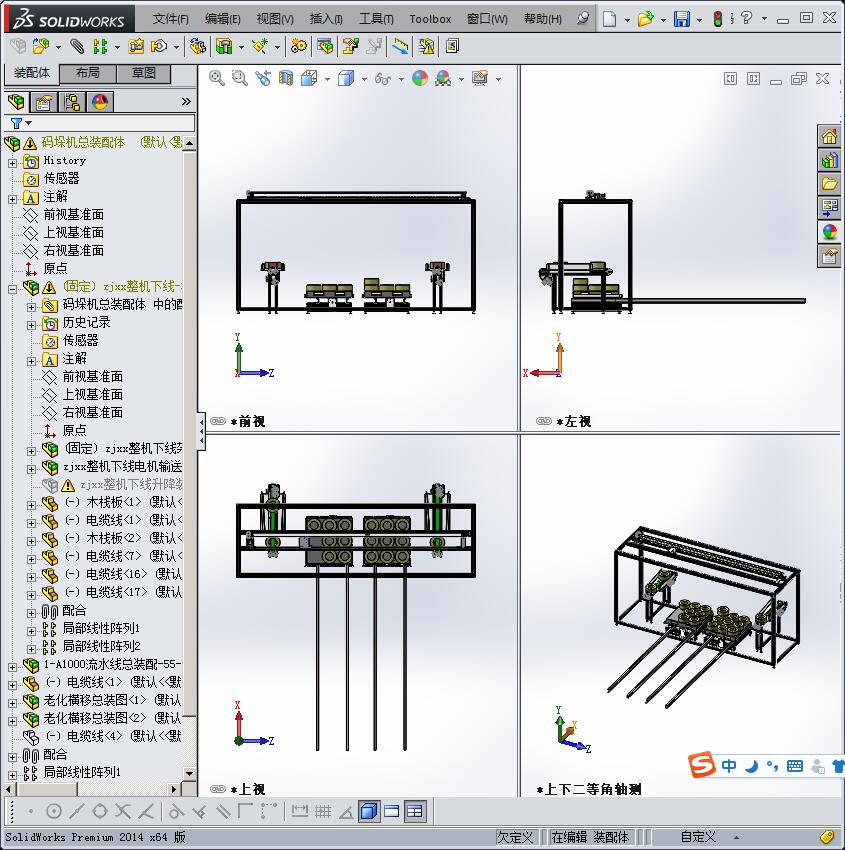Click the Previous View icon
Screen dimensions: 845x850
click(263, 79)
